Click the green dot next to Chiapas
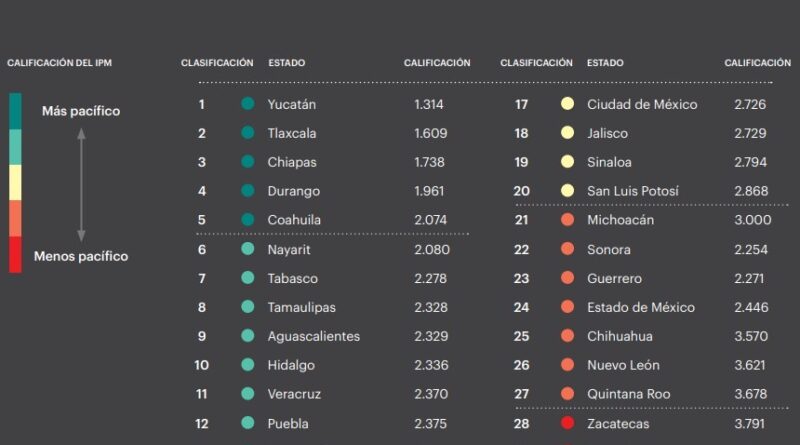This screenshot has height=445, width=800. pyautogui.click(x=247, y=162)
